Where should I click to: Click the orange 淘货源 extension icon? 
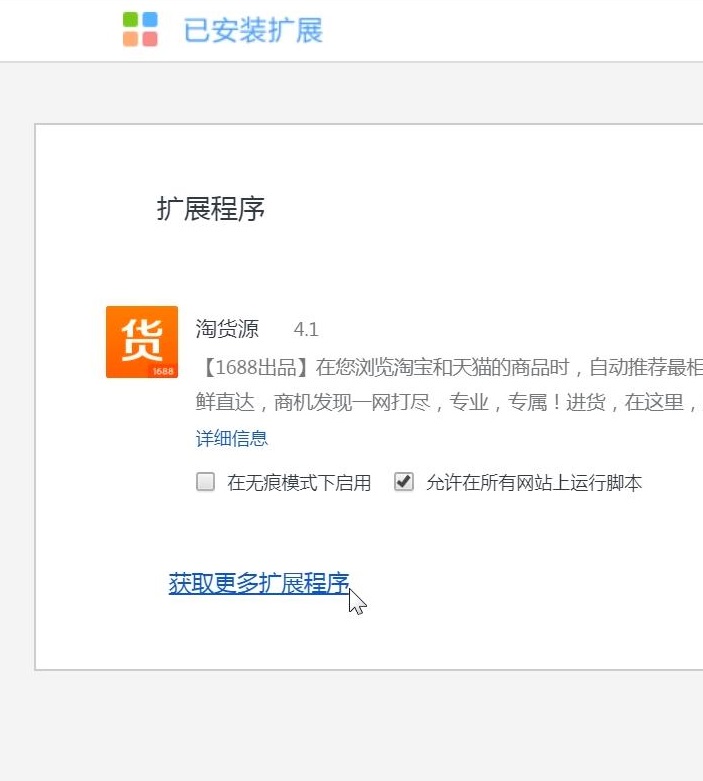[142, 342]
